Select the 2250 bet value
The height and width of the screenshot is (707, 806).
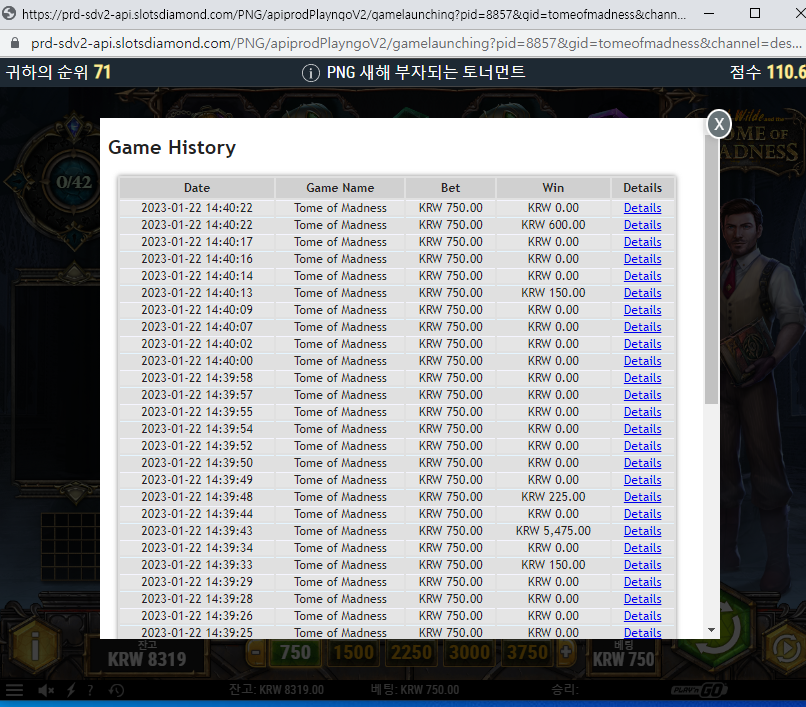coord(412,652)
